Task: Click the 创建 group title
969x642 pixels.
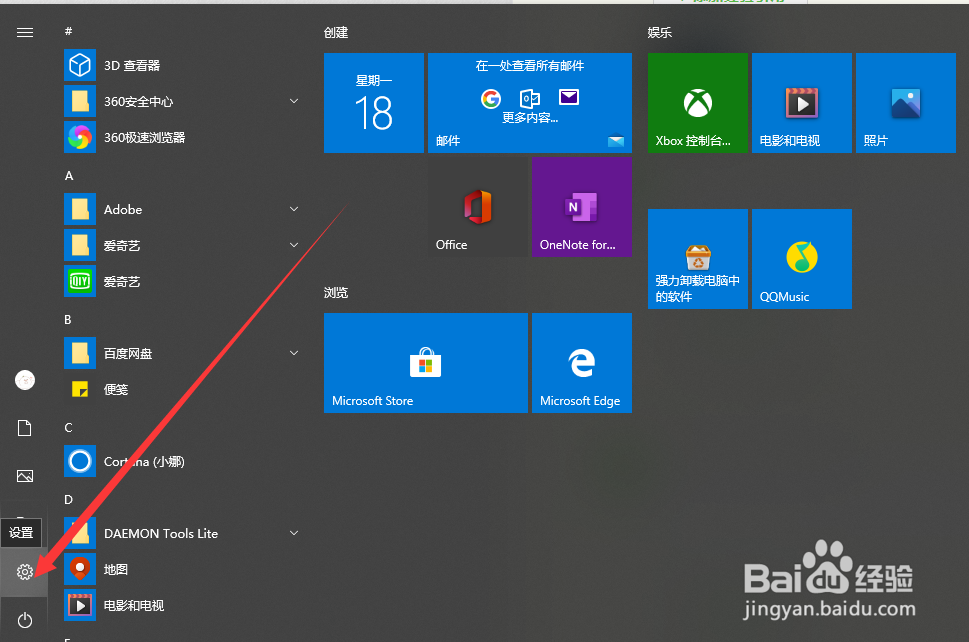Action: (x=336, y=32)
